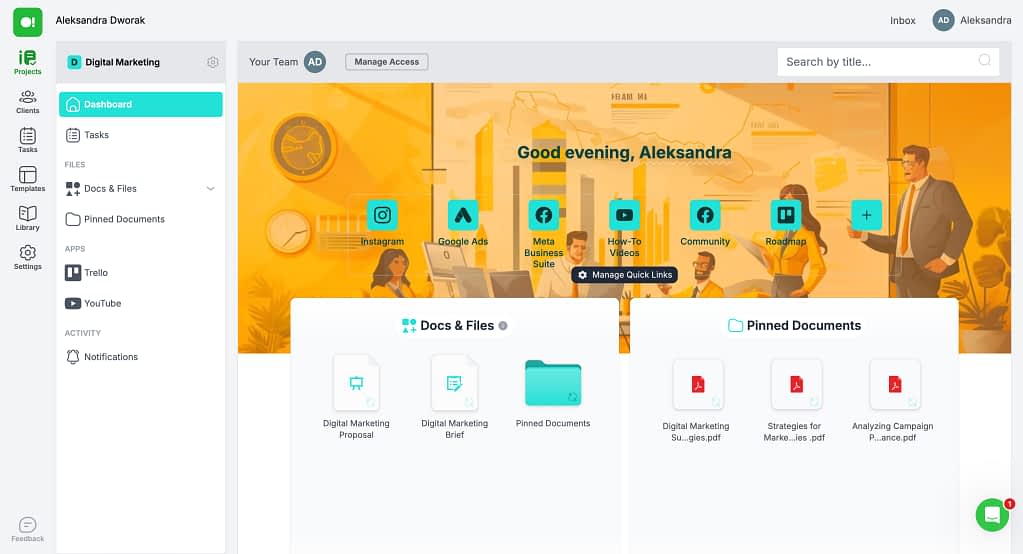
Task: Click the Docs & Files panel heading
Action: pyautogui.click(x=455, y=326)
